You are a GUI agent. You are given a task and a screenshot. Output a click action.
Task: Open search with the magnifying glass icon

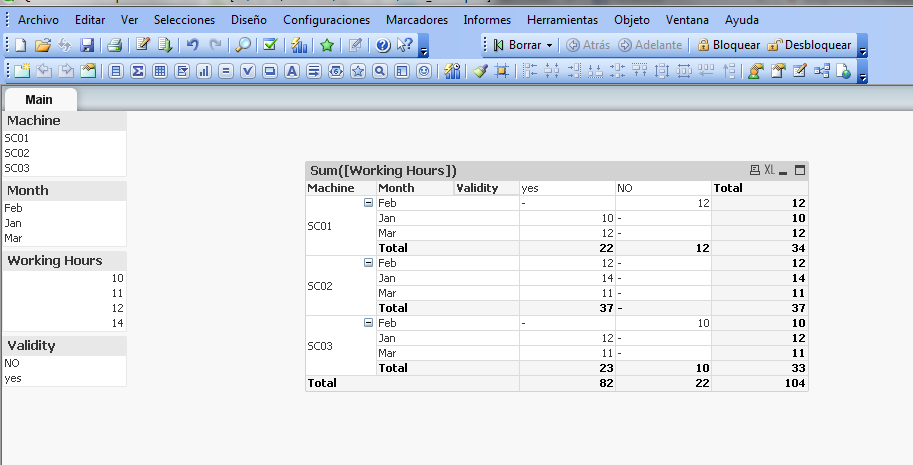(243, 45)
